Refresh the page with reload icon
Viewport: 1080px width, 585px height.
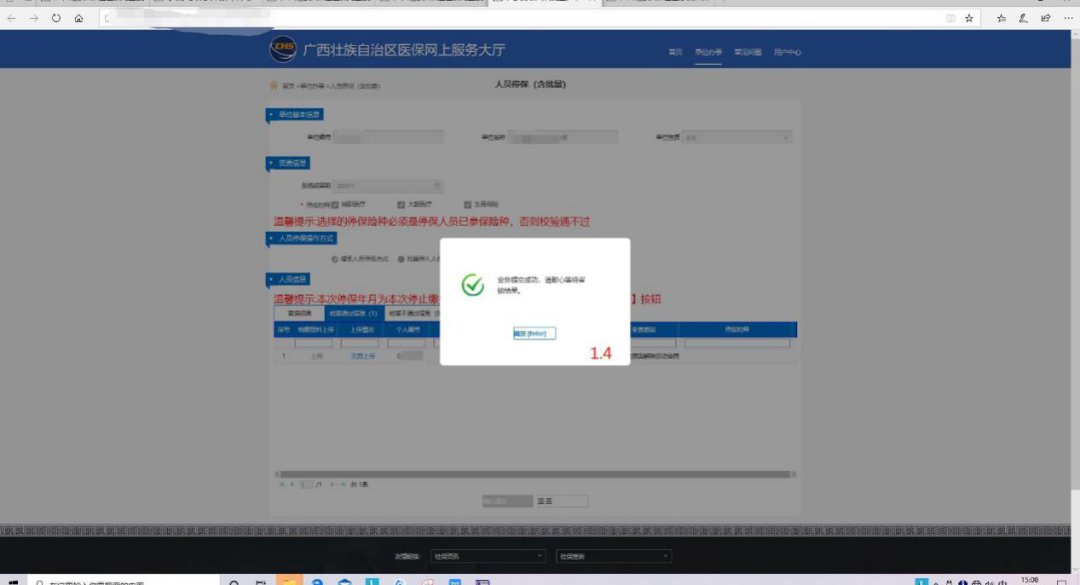(x=56, y=19)
